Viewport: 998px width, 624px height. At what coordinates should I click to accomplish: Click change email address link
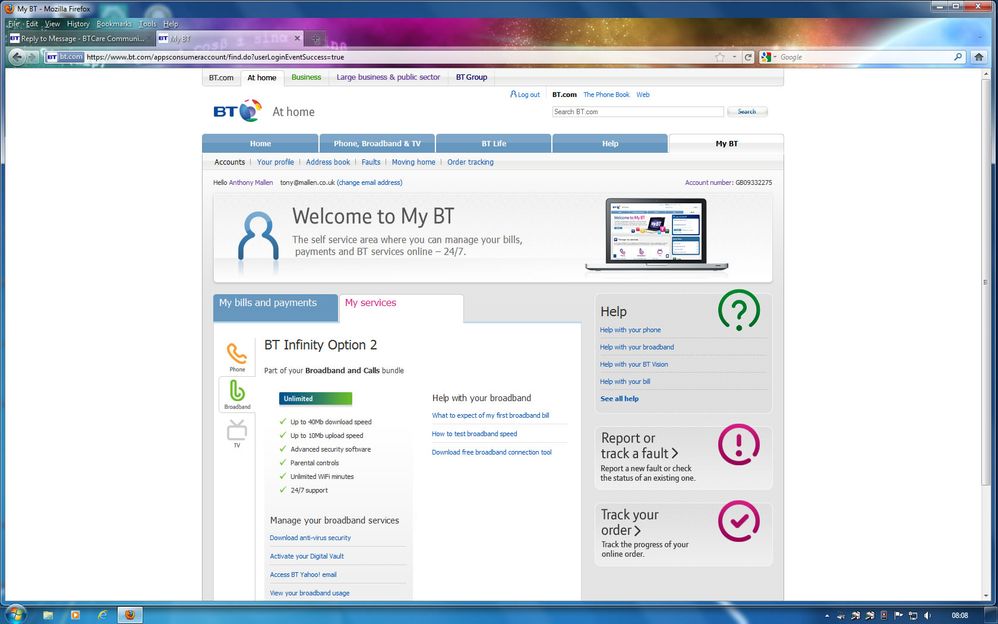coord(369,182)
